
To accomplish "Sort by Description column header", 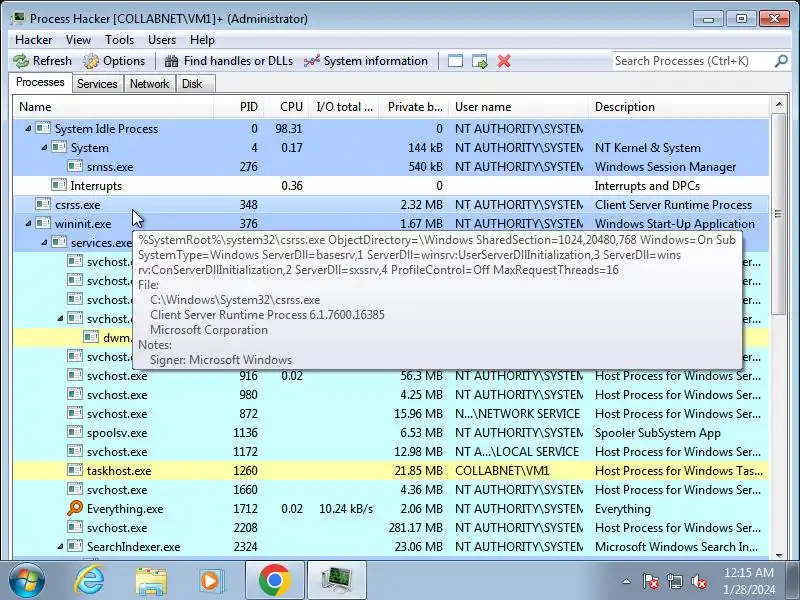I will pos(679,107).
